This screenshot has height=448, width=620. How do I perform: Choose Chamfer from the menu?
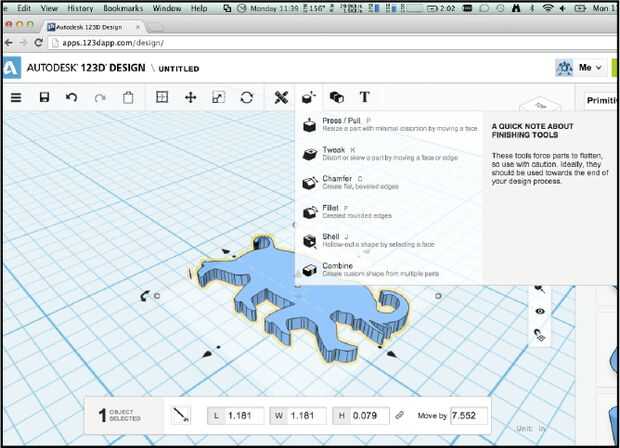pos(389,182)
